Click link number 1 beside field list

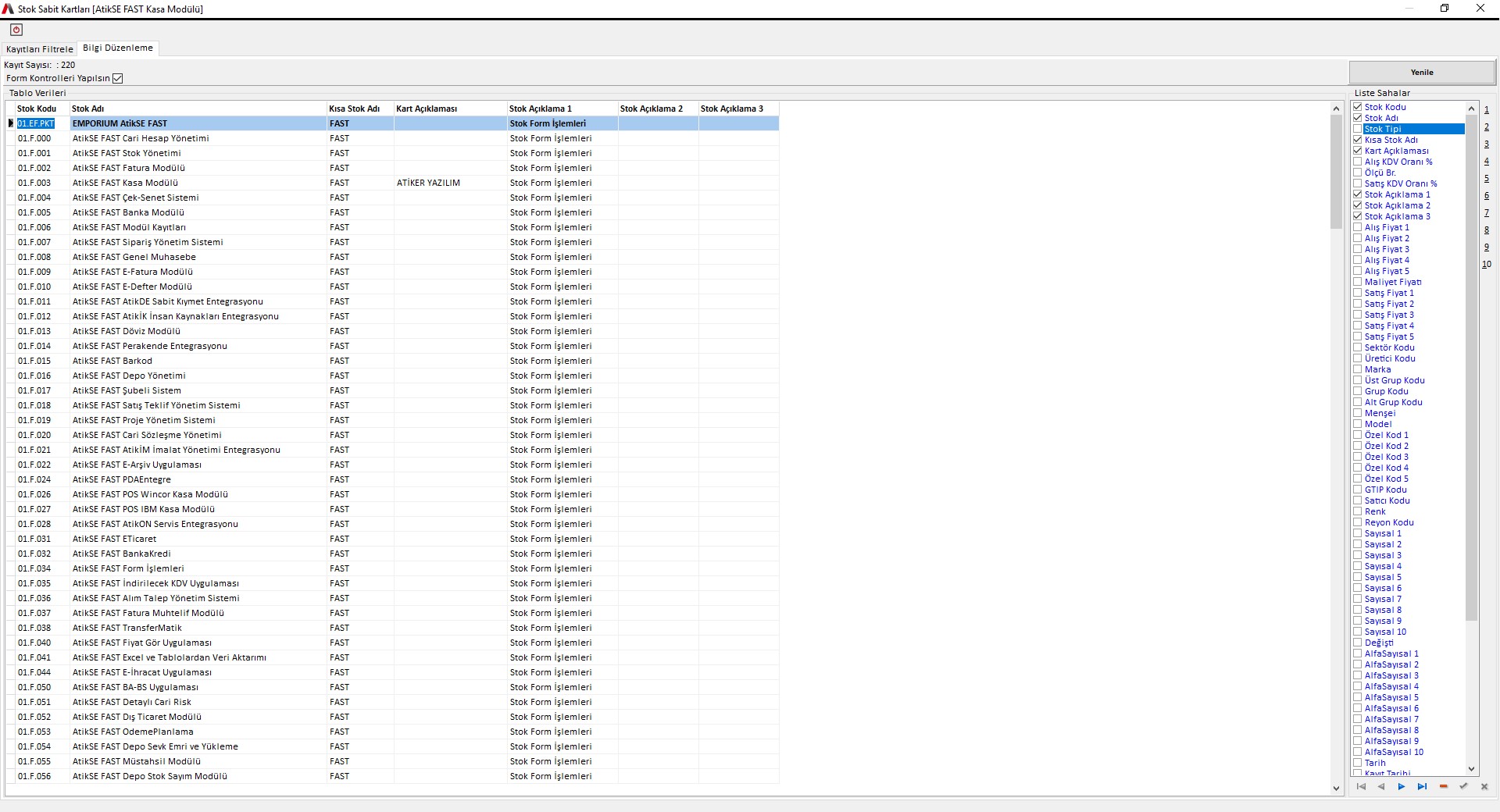1487,110
